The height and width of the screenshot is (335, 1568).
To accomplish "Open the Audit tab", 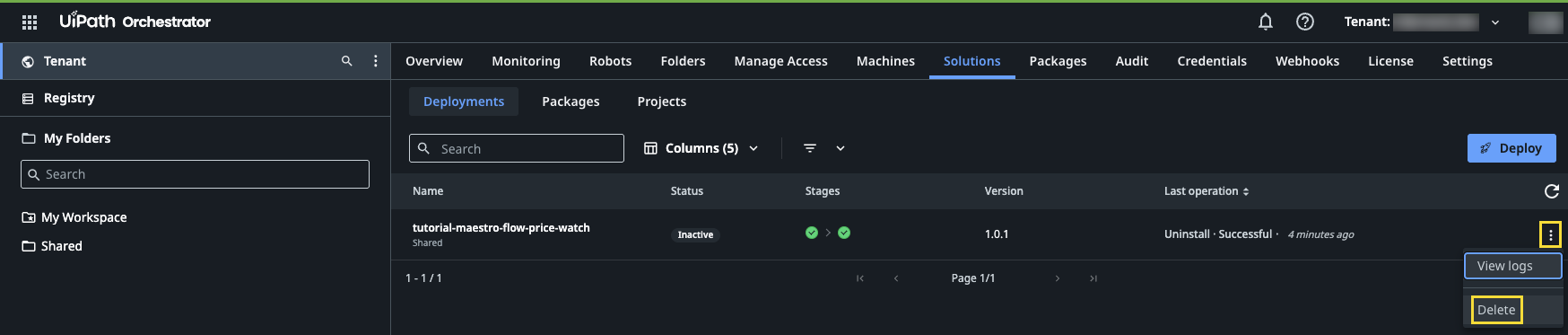I will coord(1131,61).
